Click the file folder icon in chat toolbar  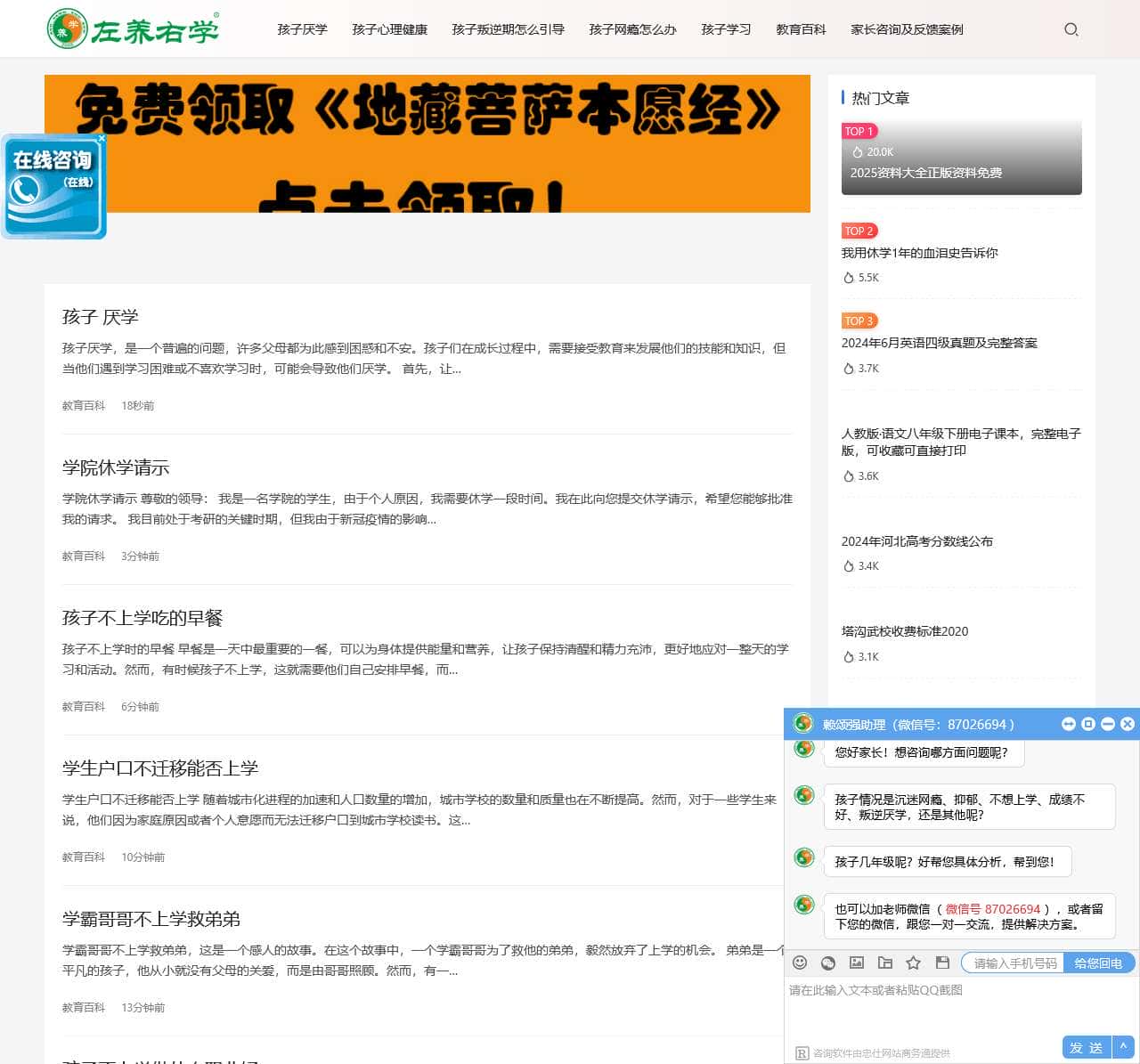(x=885, y=962)
